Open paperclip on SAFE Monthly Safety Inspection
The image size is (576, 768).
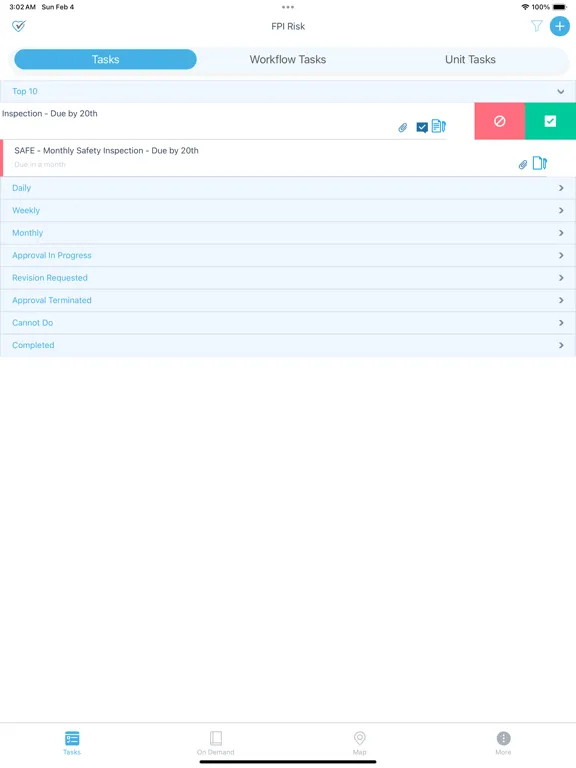523,165
